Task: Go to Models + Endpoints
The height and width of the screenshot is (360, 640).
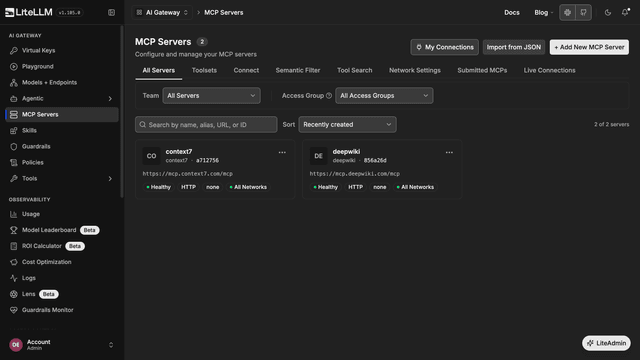Action: (62, 82)
